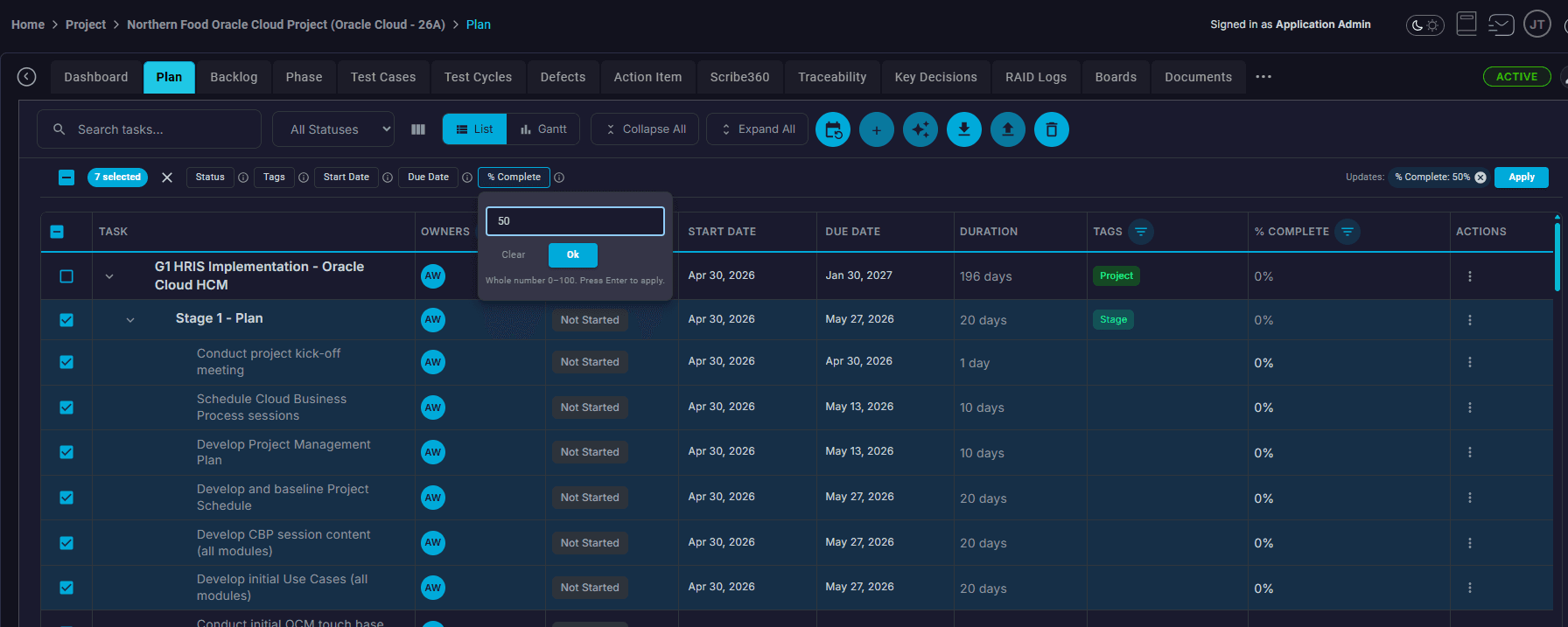
Task: Click the Expand All button
Action: coord(757,129)
